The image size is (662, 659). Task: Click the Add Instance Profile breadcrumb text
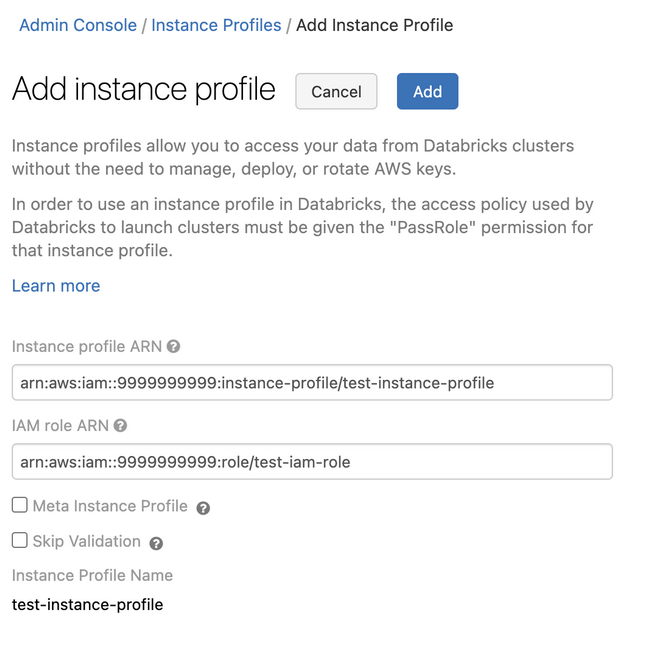374,25
